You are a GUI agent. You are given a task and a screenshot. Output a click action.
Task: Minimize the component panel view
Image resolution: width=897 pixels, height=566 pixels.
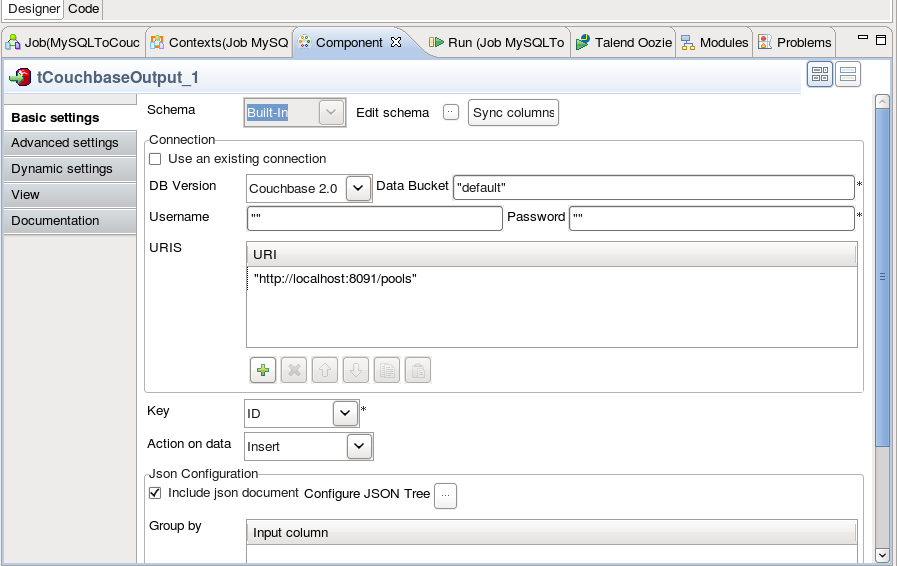click(x=863, y=38)
